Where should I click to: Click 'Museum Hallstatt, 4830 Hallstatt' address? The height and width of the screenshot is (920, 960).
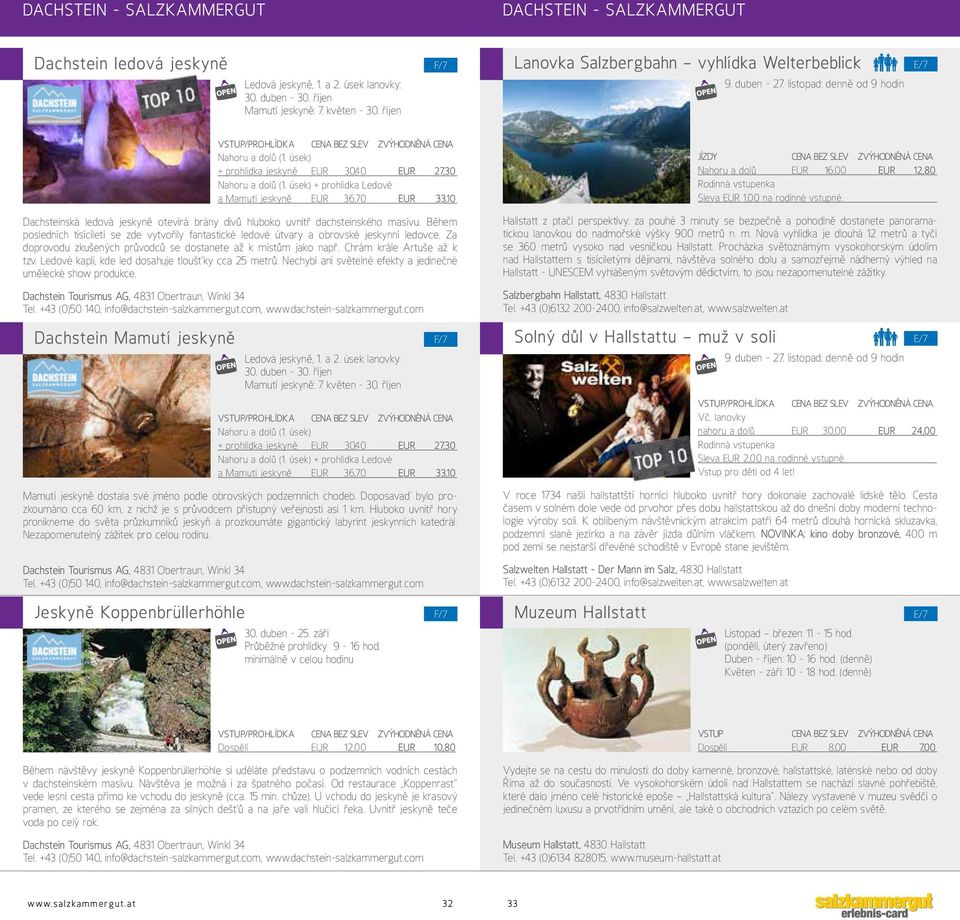pyautogui.click(x=574, y=845)
